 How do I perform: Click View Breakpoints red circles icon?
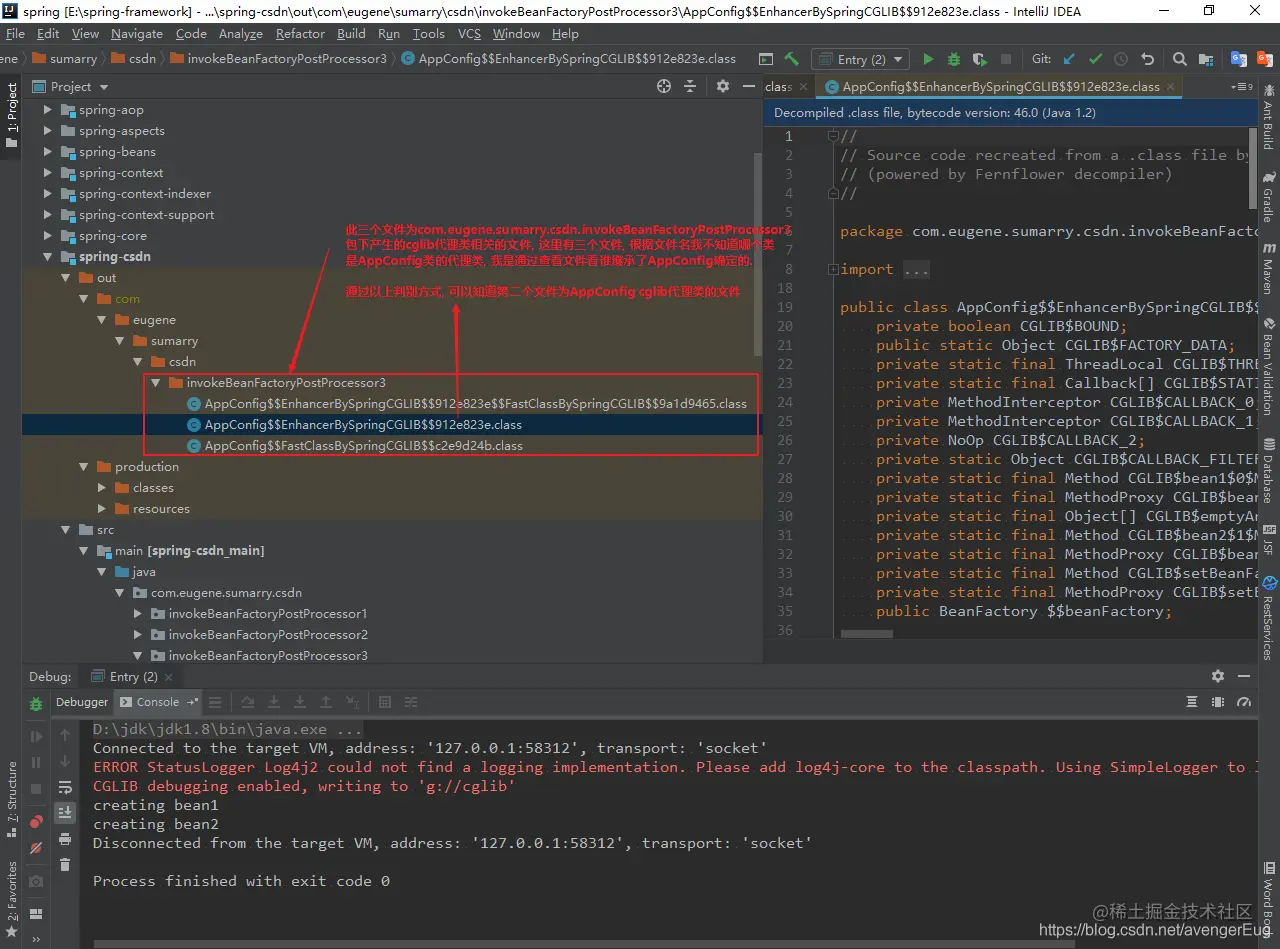pyautogui.click(x=36, y=822)
